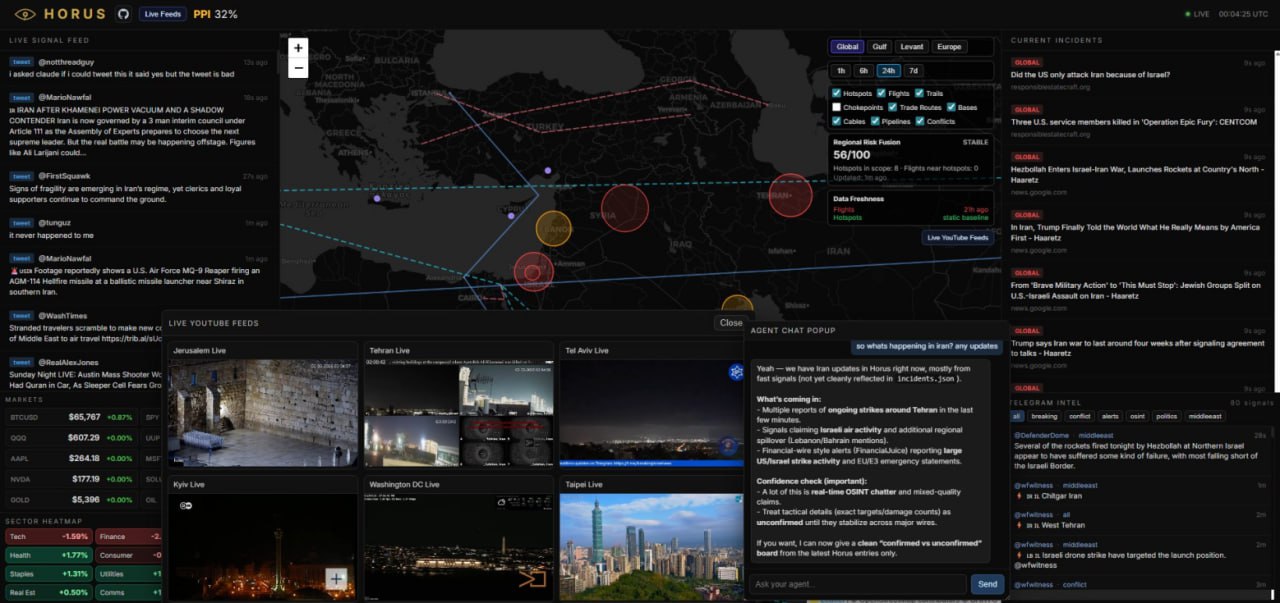Click the PPI 32% indicator

[215, 14]
